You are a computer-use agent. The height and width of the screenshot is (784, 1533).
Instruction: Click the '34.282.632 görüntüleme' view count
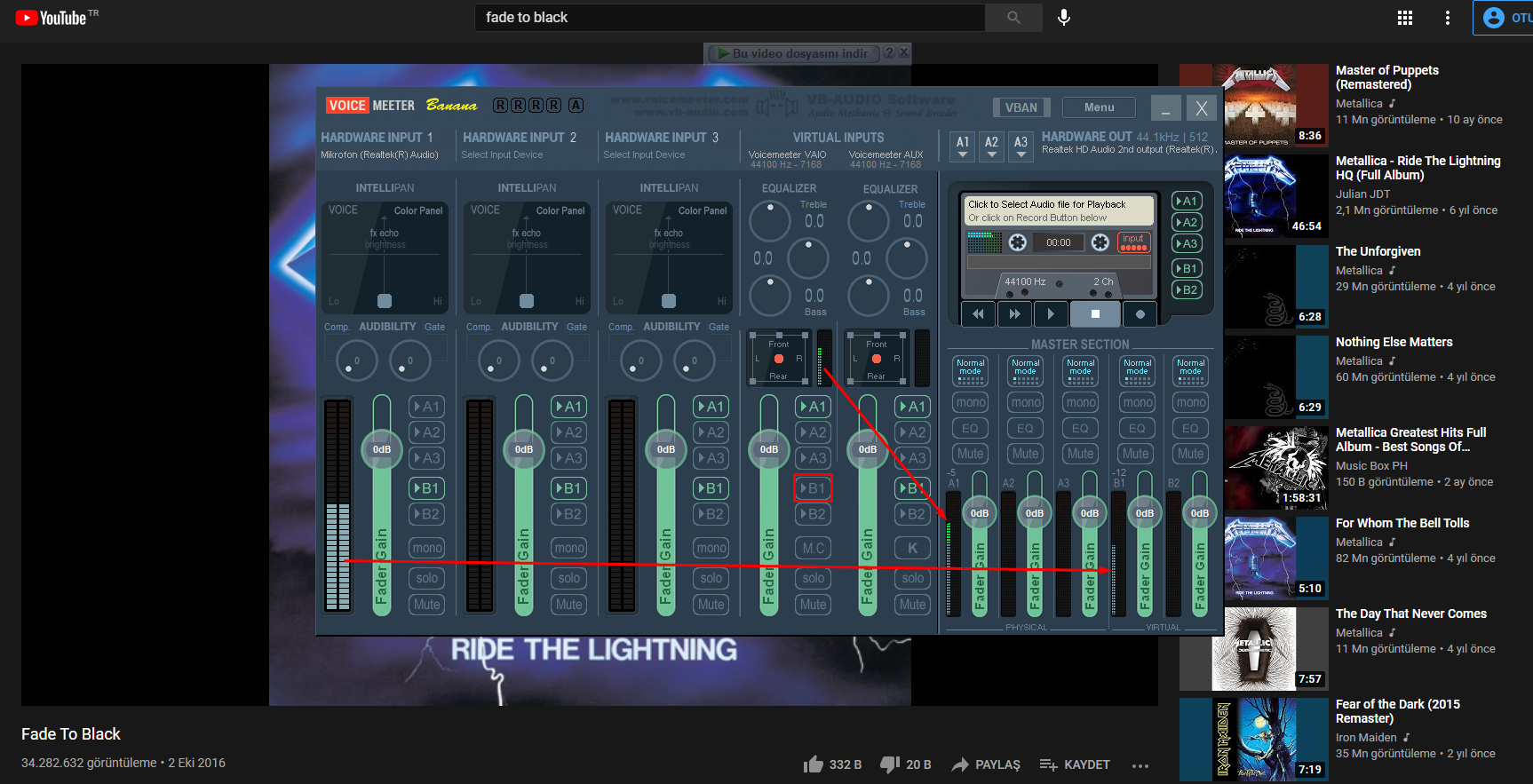89,763
